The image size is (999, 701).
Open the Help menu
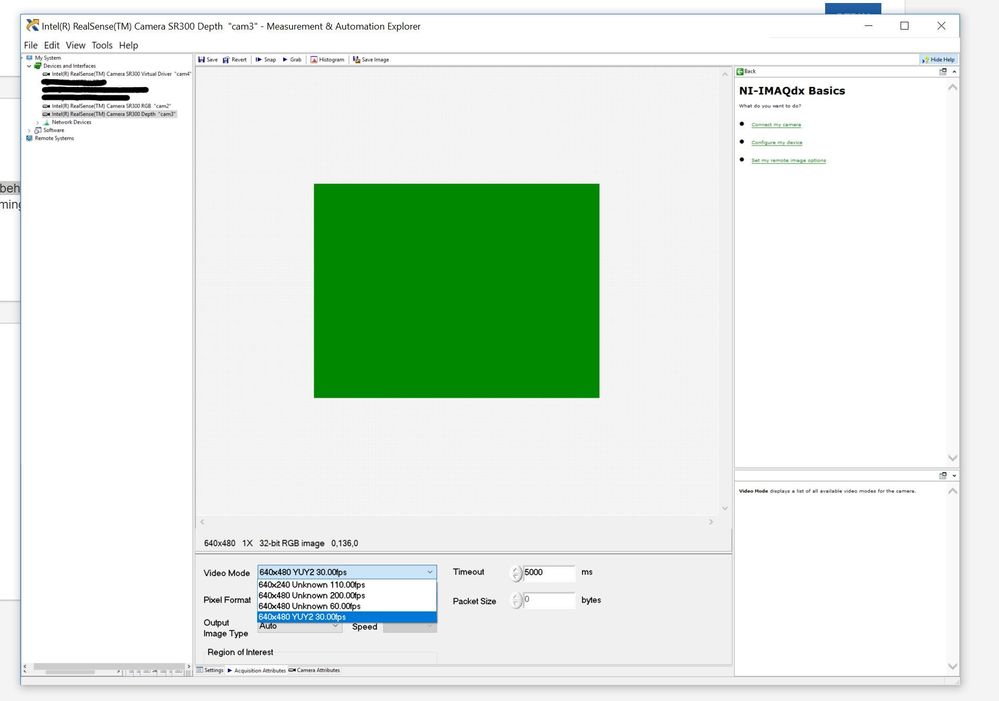point(128,45)
